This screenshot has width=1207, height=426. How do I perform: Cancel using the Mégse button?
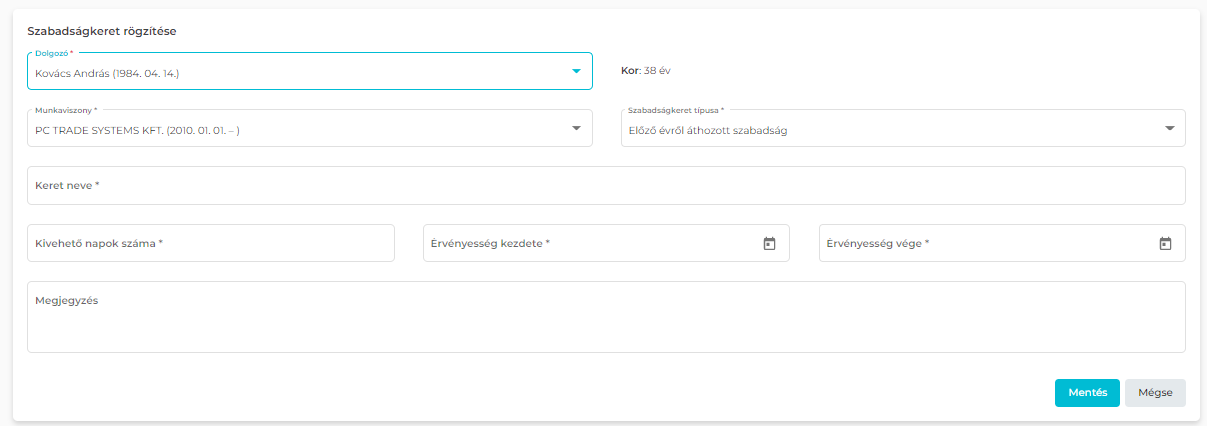coord(1155,393)
